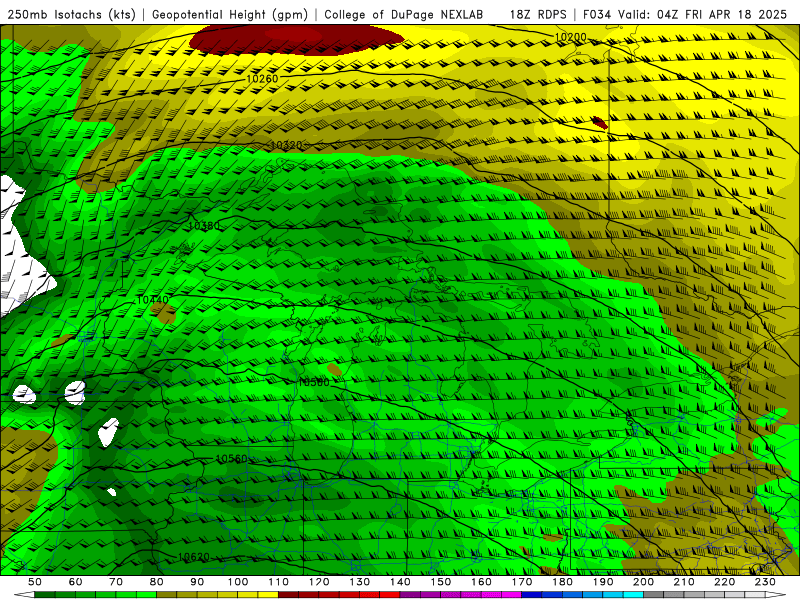Click the large dark red isotach maximum at the top of the map
The height and width of the screenshot is (600, 800).
[297, 40]
